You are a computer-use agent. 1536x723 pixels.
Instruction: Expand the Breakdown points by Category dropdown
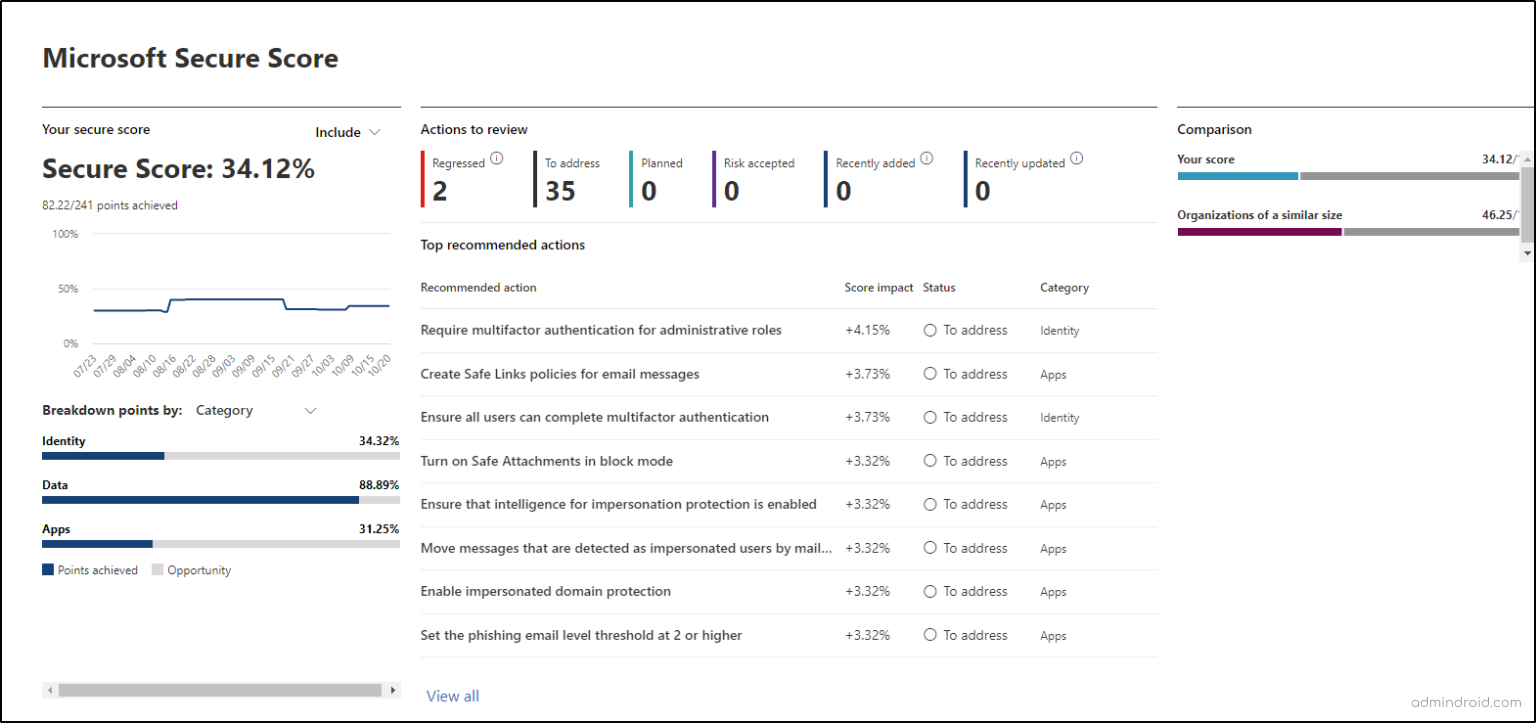pyautogui.click(x=256, y=411)
